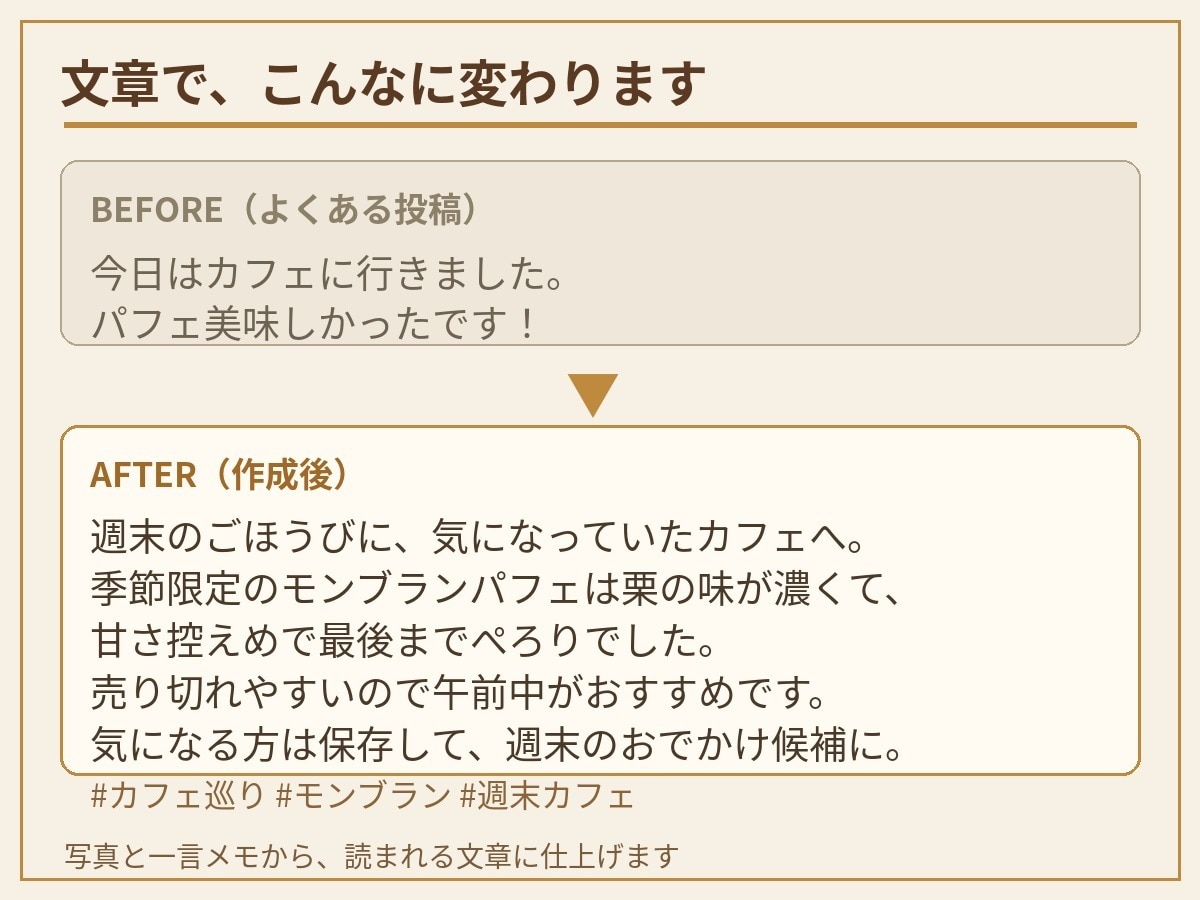Click the line 今日はカフェに行きました。
The height and width of the screenshot is (900, 1200).
328,272
